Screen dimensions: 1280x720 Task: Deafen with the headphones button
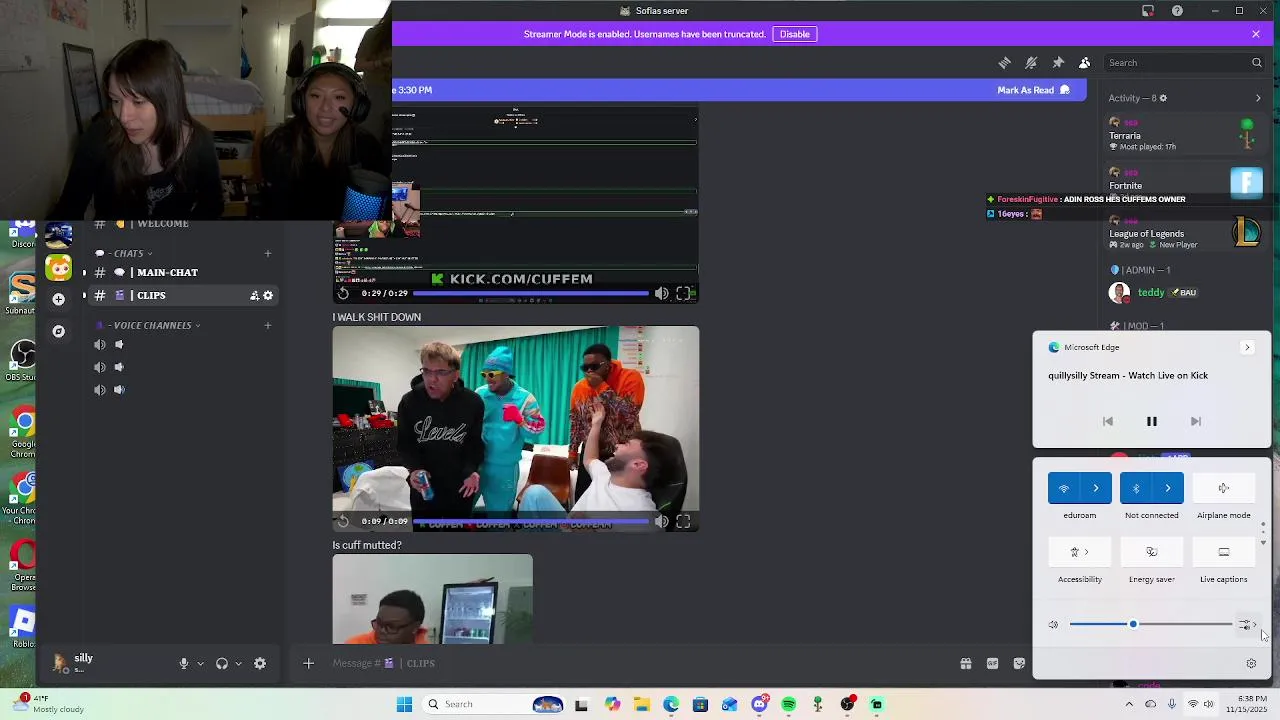tap(222, 663)
